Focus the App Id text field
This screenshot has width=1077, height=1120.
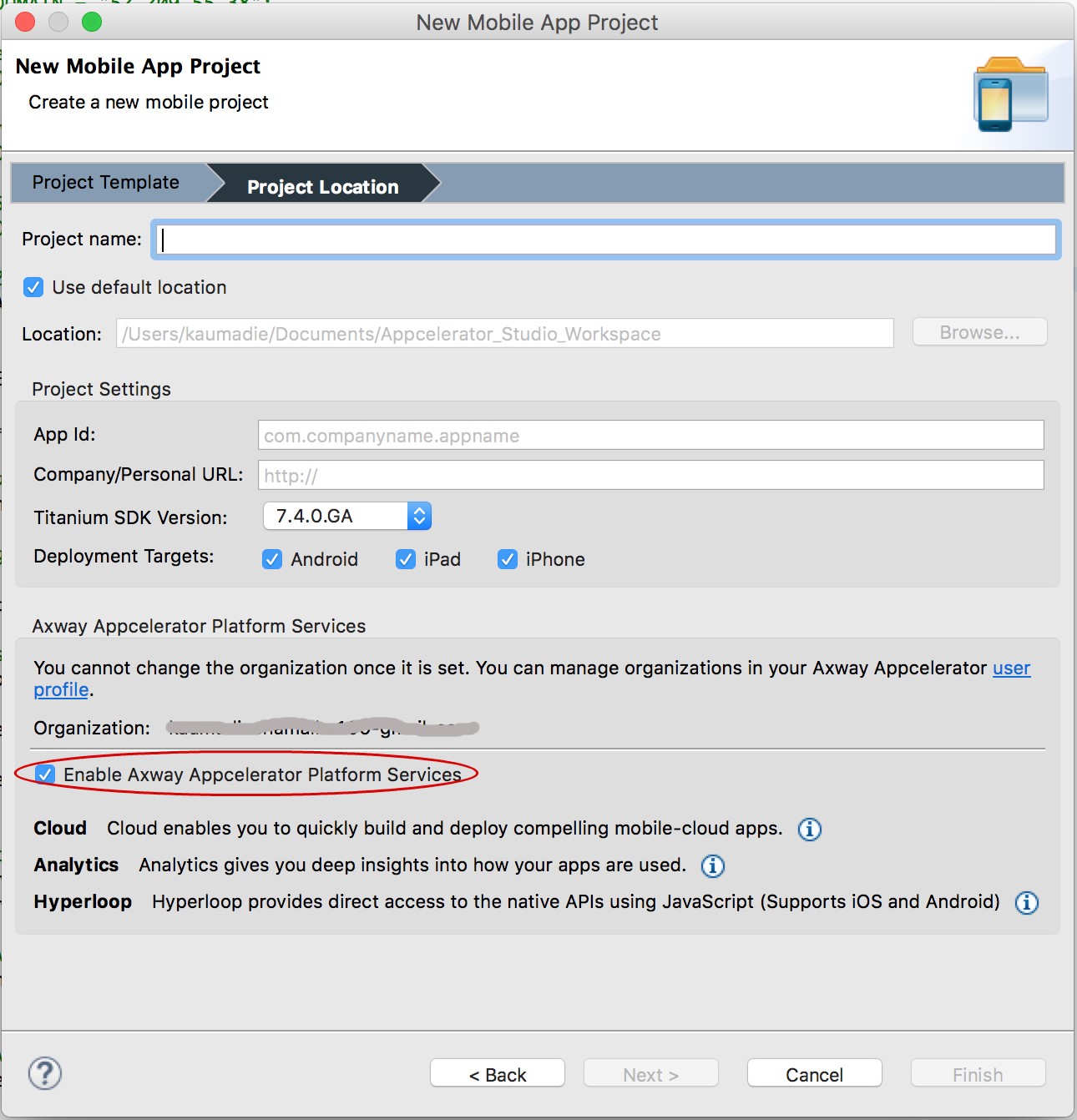[x=650, y=436]
